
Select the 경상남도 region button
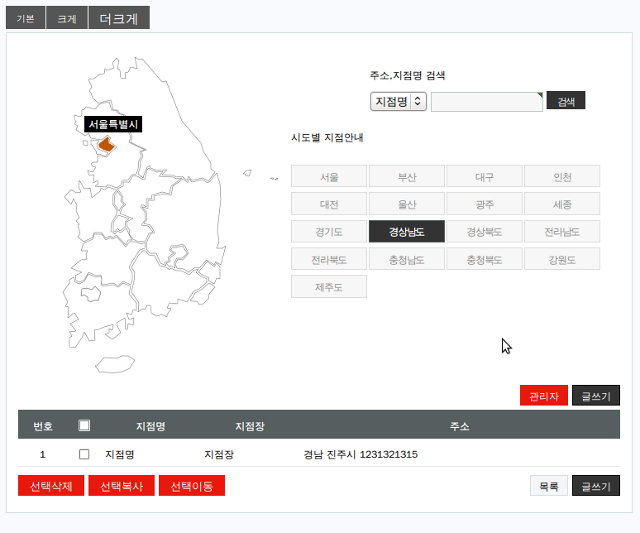coord(407,232)
